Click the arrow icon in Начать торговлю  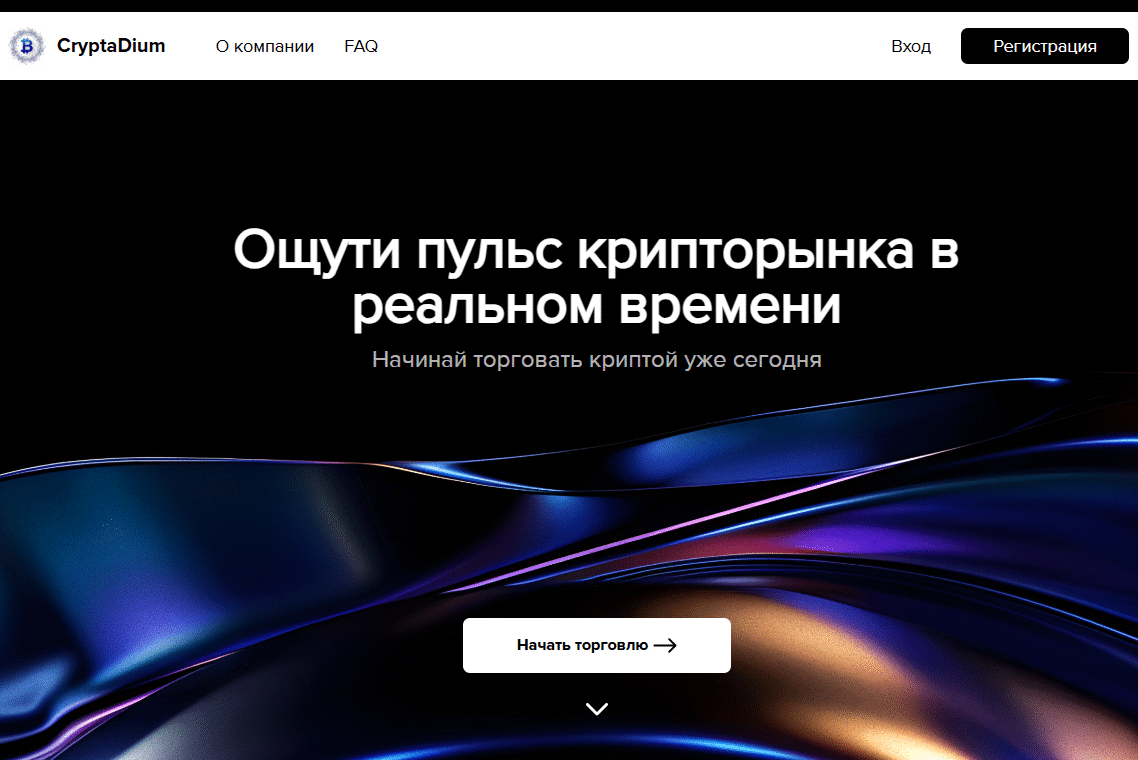pyautogui.click(x=665, y=646)
